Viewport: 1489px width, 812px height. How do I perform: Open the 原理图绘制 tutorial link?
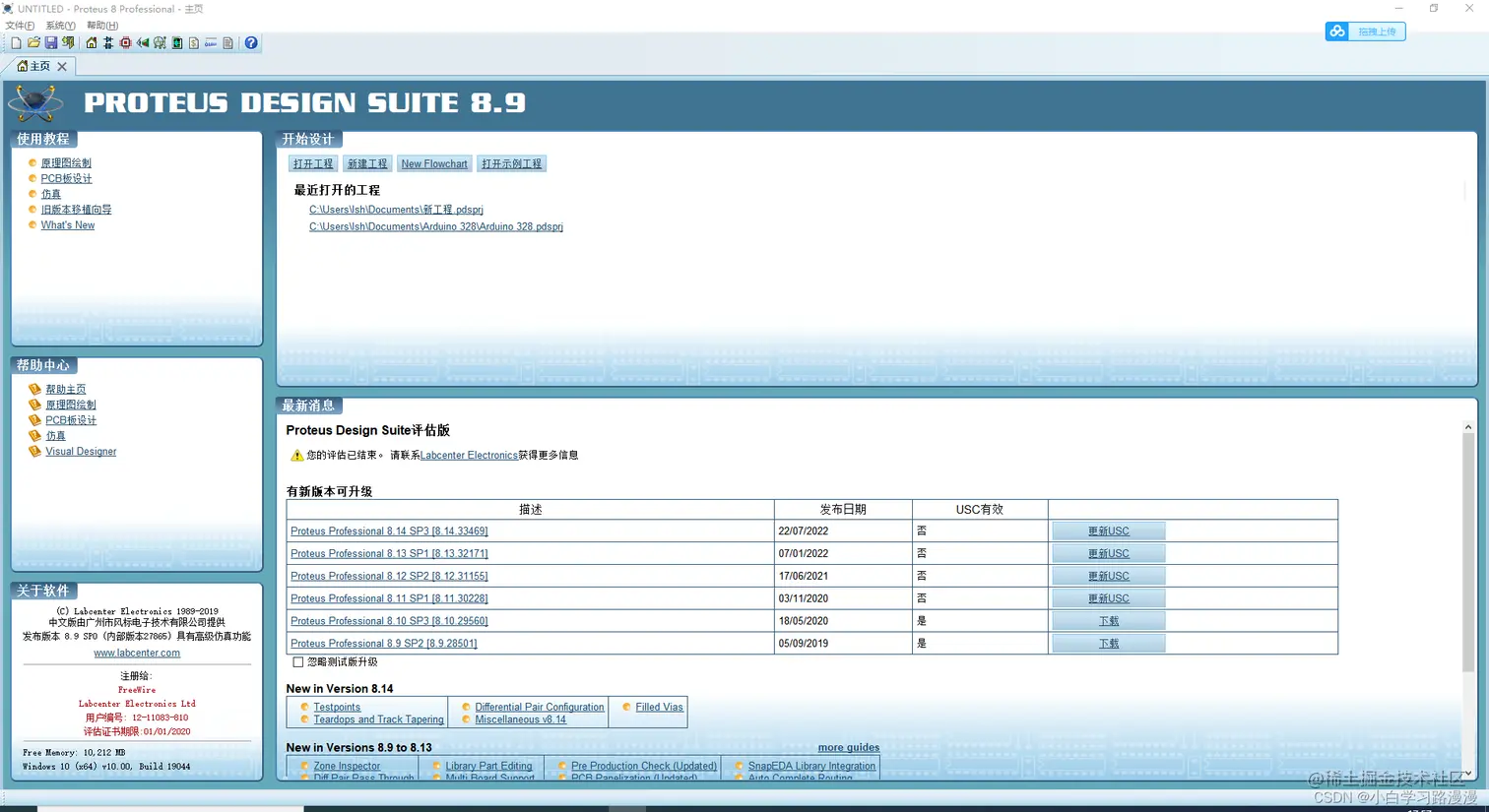pos(66,163)
